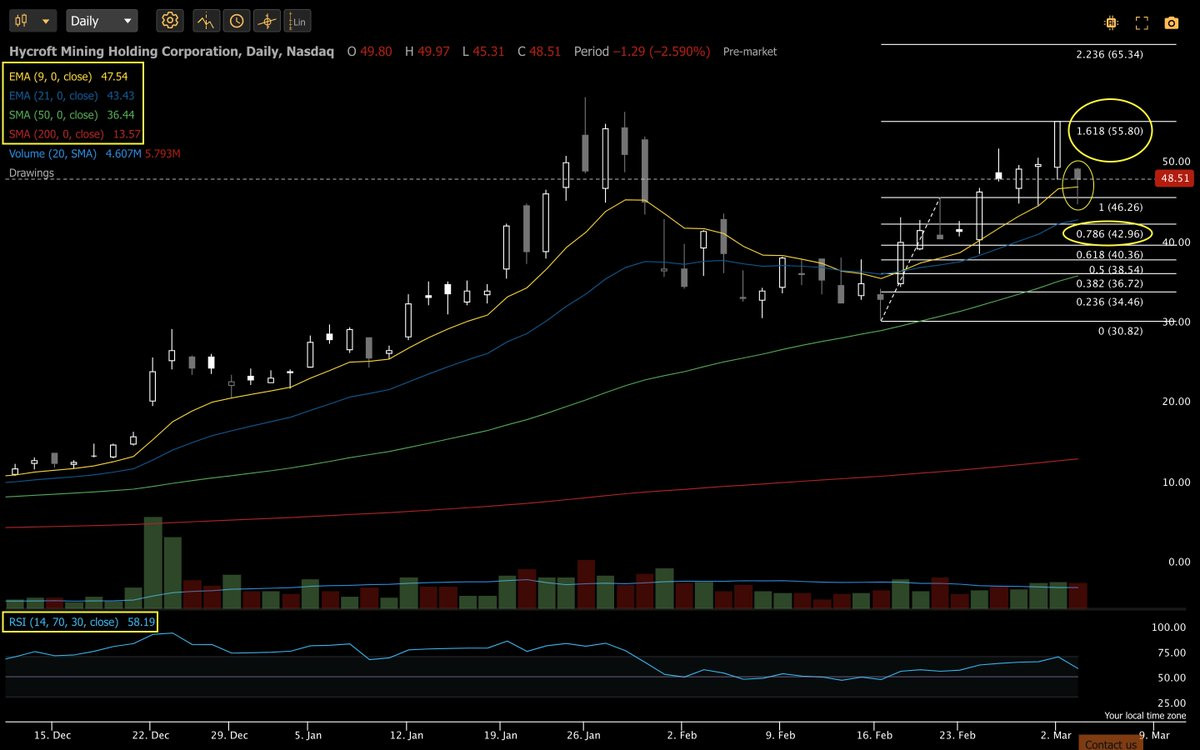Image resolution: width=1200 pixels, height=750 pixels.
Task: Click the clock session icon
Action: pyautogui.click(x=236, y=20)
